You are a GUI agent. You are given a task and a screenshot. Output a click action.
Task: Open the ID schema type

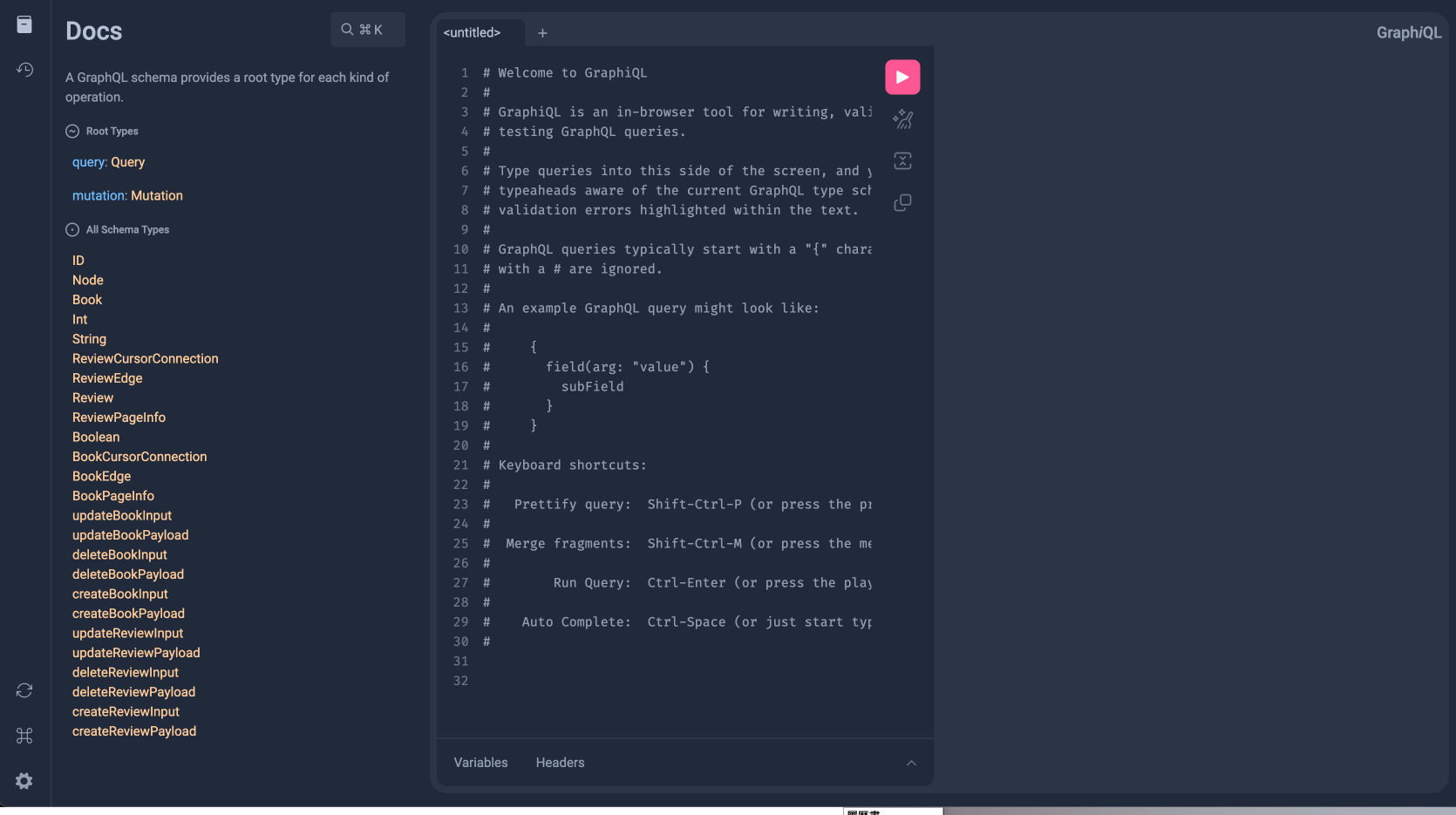coord(78,261)
